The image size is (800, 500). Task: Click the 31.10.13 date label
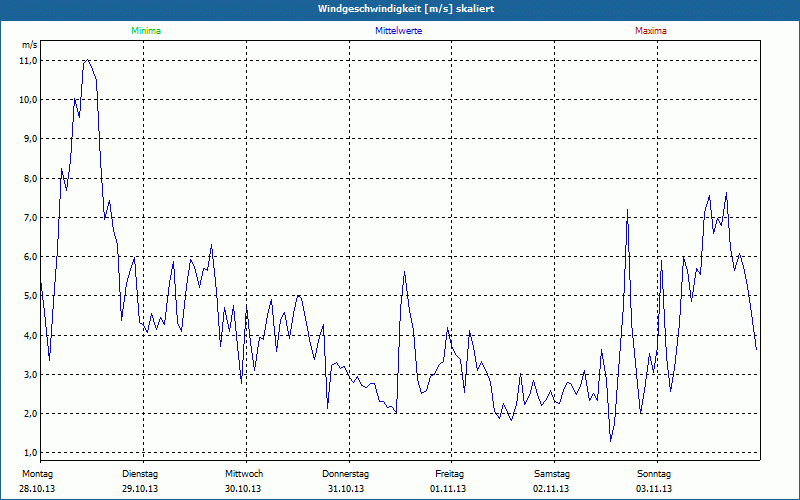(346, 489)
